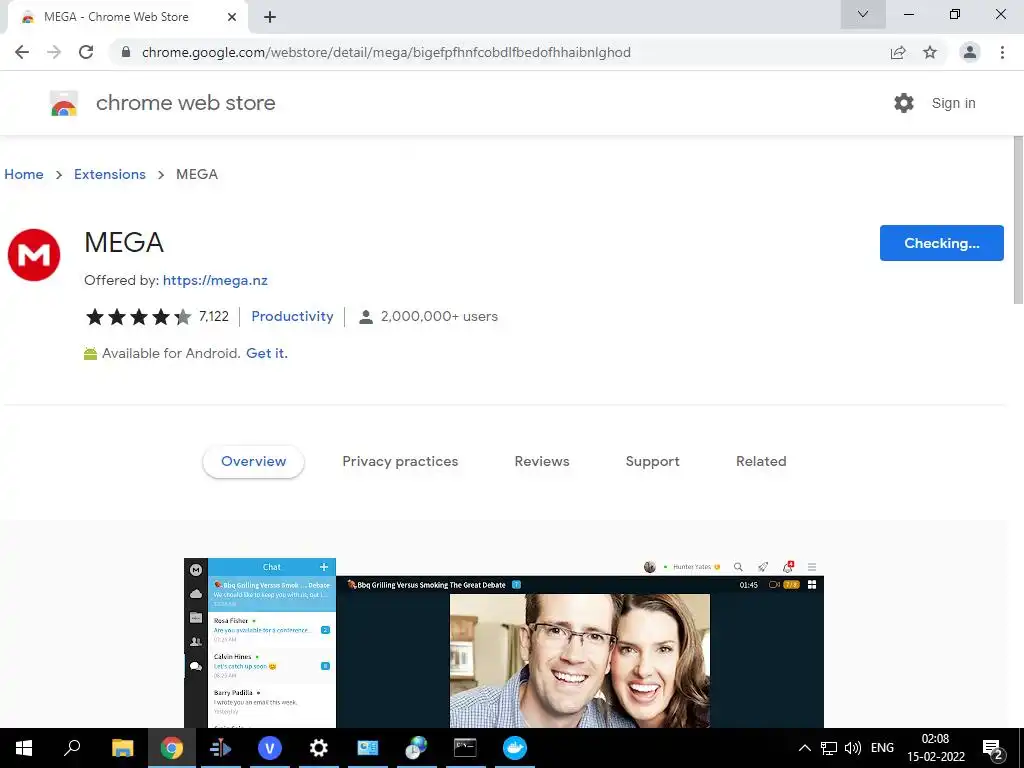Switch to the Reviews tab

pos(542,461)
